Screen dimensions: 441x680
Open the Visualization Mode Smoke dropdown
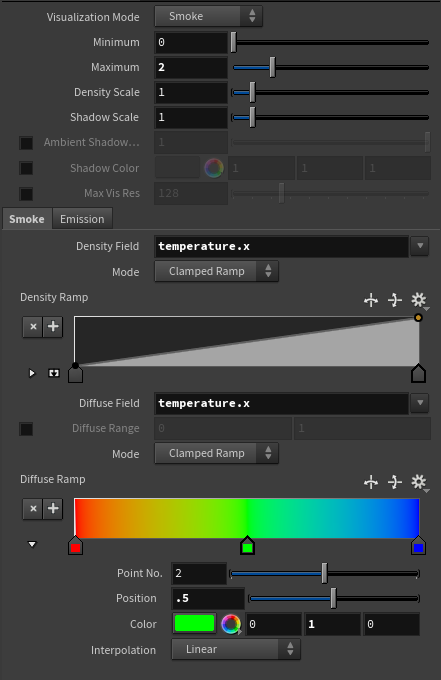tap(208, 16)
